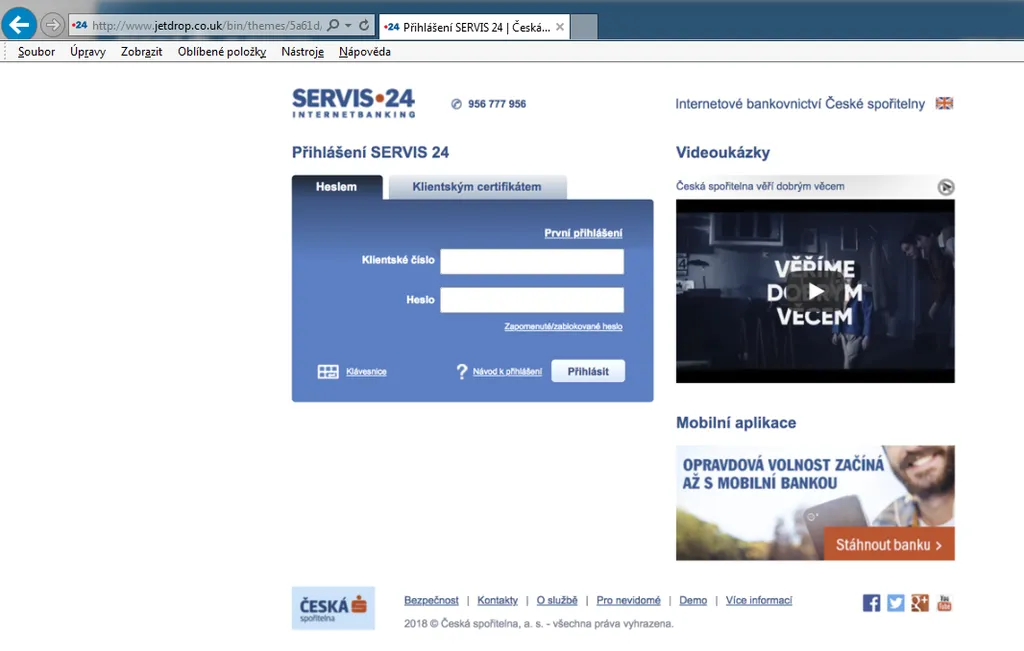Click the Mobilní aplikace heading

point(736,423)
